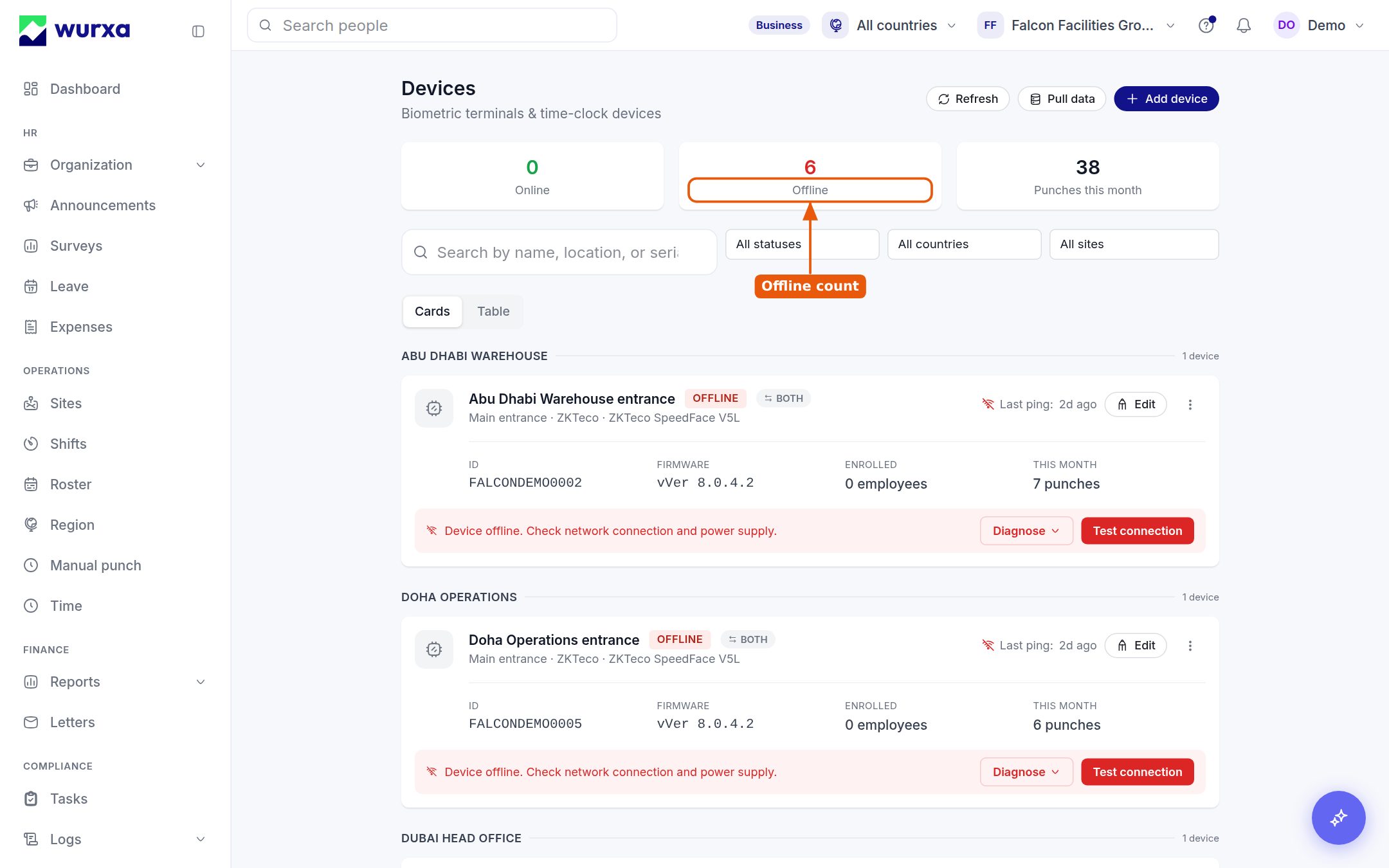Image resolution: width=1389 pixels, height=868 pixels.
Task: Click the Doha Operations device chip icon
Action: click(x=434, y=649)
